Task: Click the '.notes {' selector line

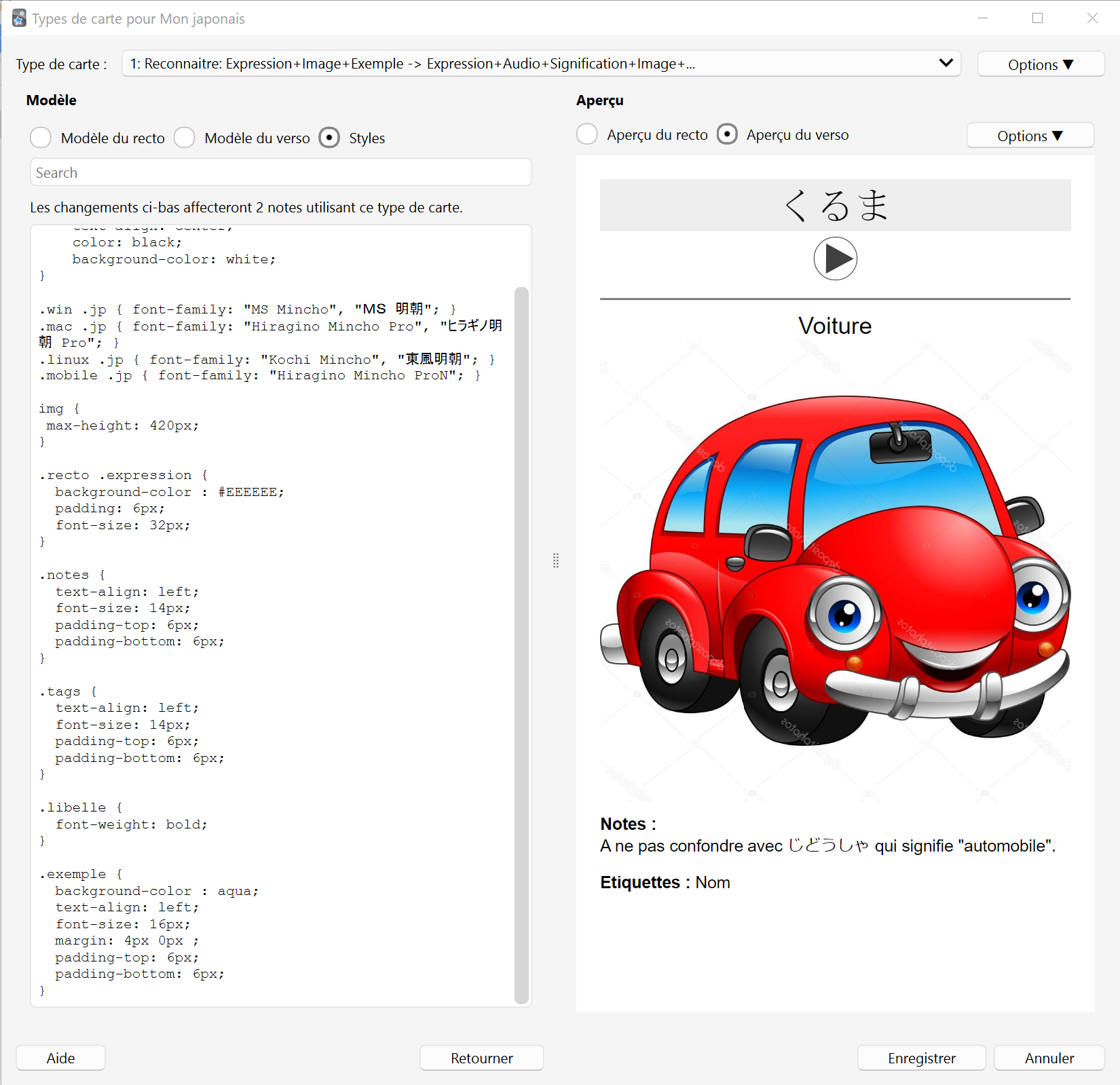Action: pyautogui.click(x=73, y=575)
